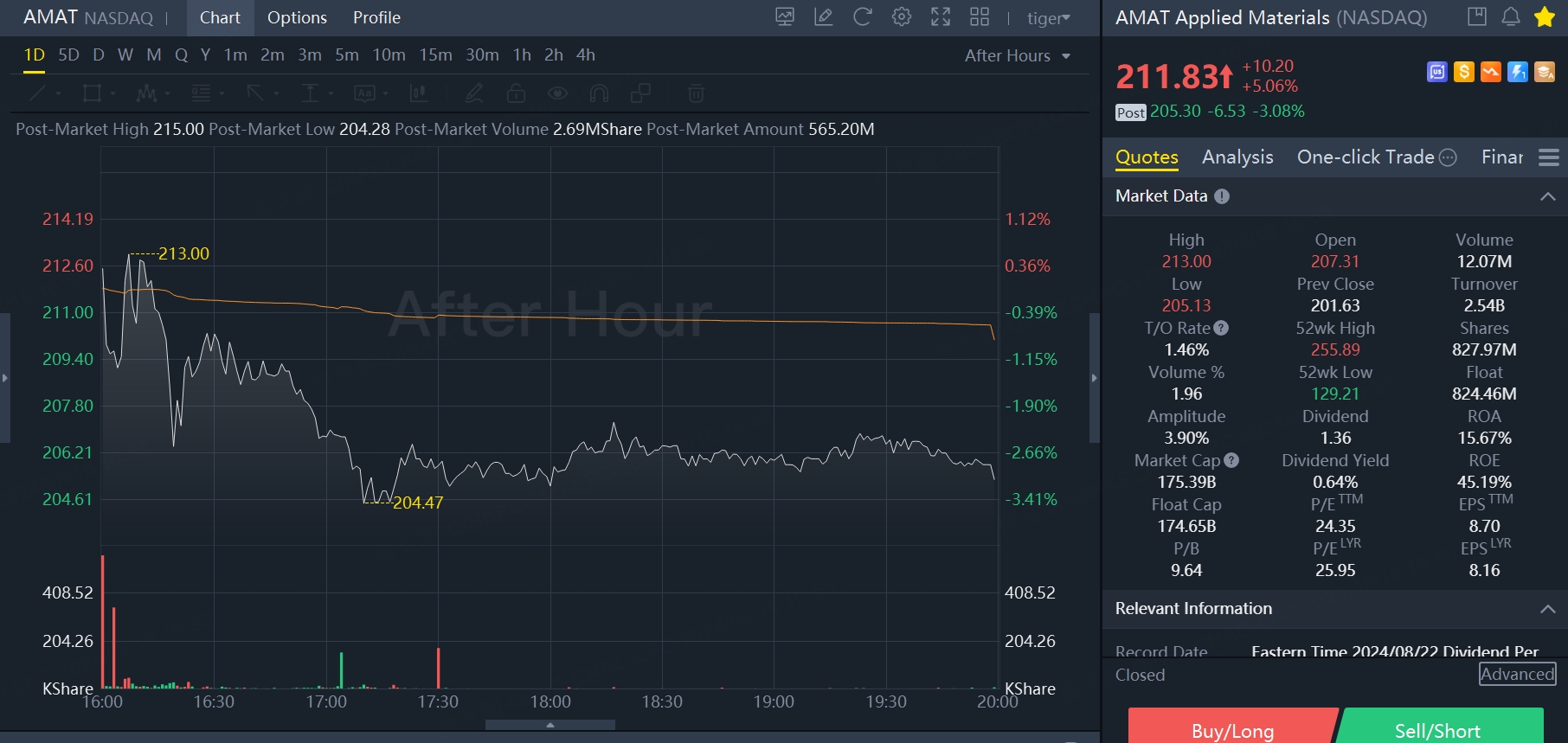Switch to the Chart tab
Viewport: 1568px width, 743px height.
220,17
